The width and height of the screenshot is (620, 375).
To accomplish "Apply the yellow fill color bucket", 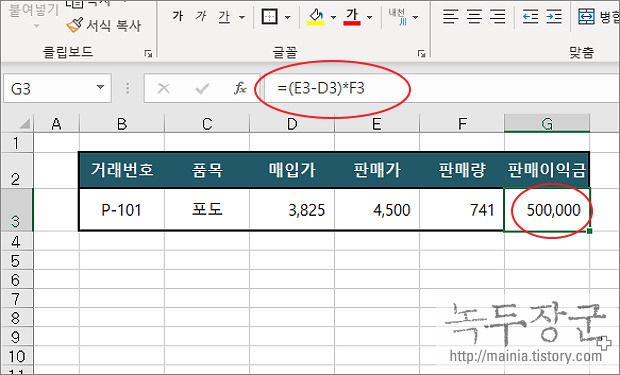I will click(x=316, y=17).
